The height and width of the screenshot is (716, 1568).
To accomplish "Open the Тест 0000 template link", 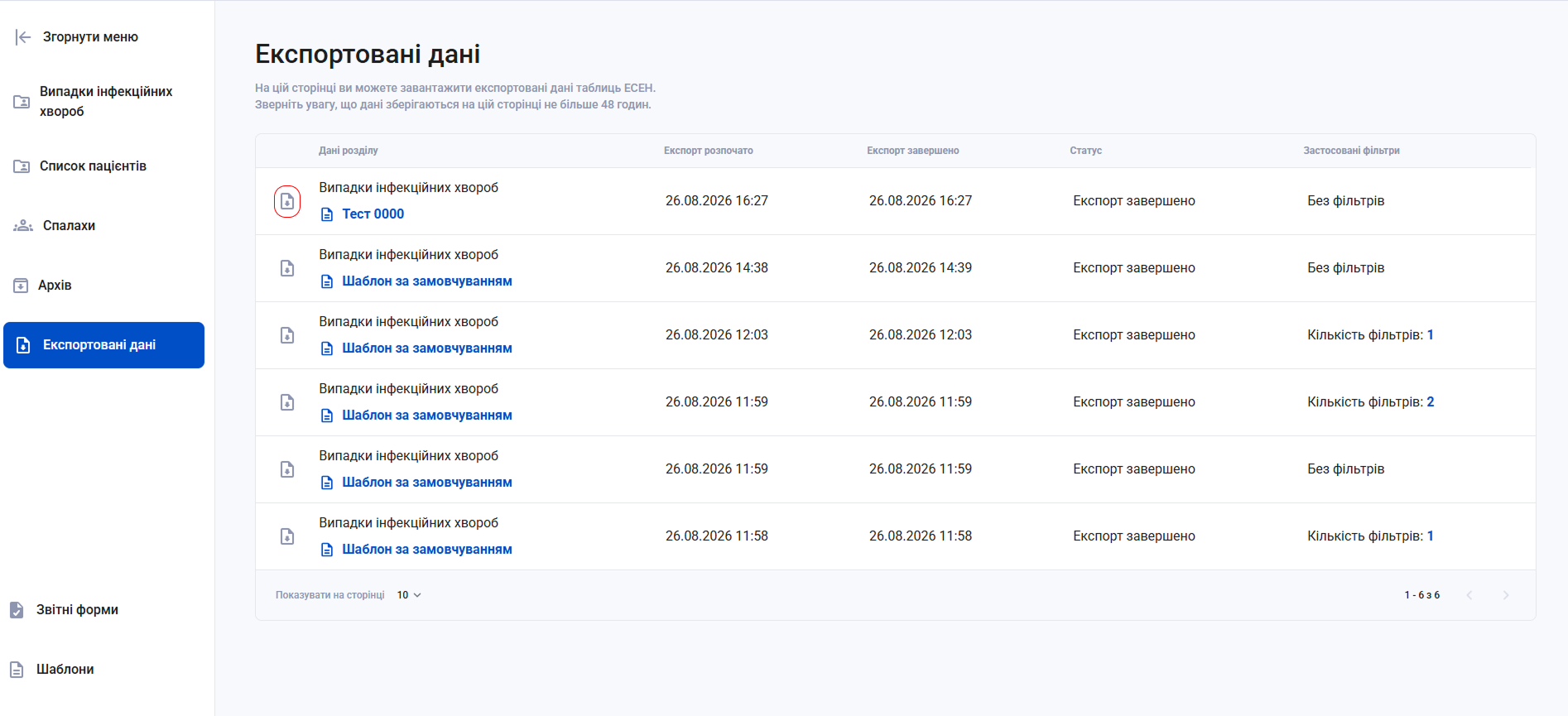I will pos(373,214).
